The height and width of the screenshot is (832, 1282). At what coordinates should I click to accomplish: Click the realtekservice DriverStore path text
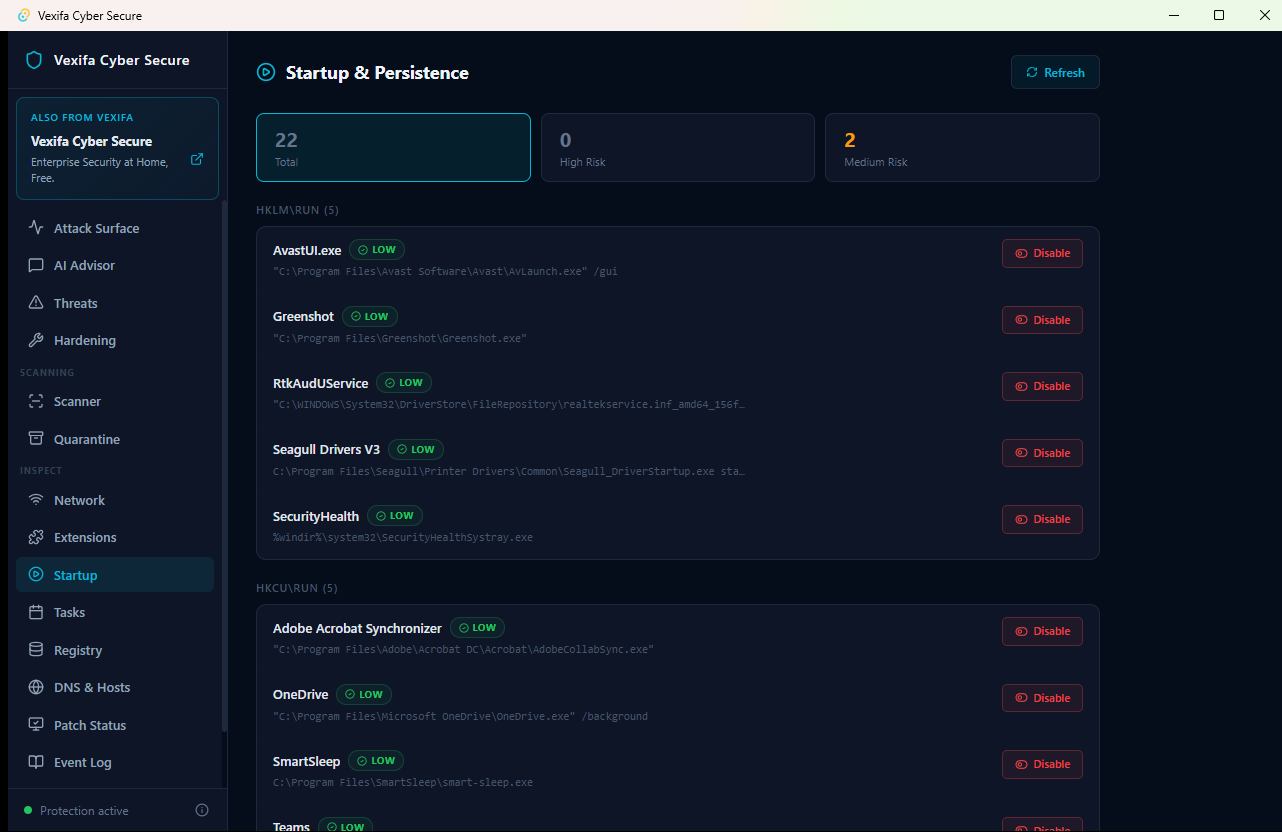point(509,404)
